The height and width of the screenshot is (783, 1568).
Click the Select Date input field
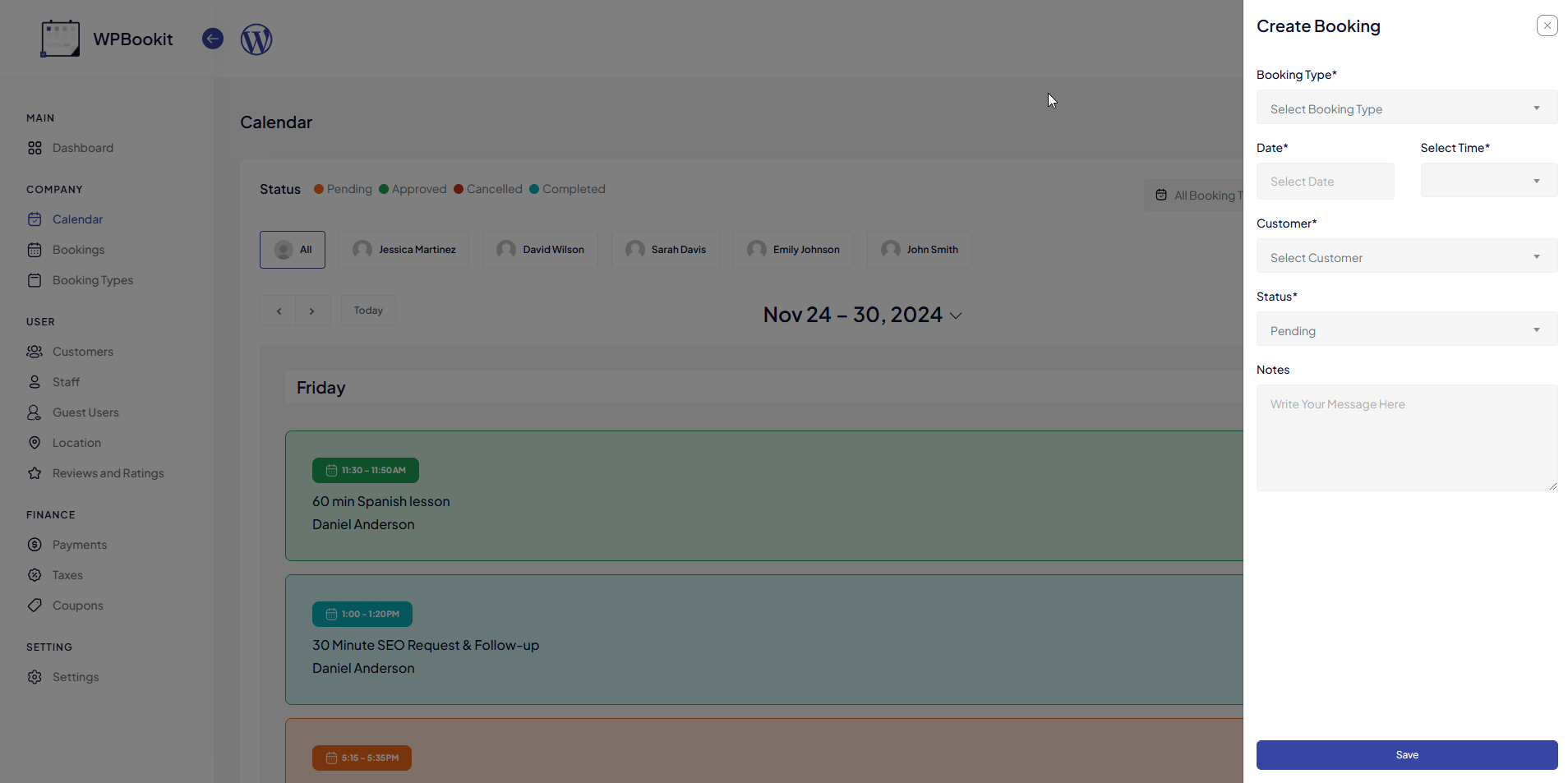[x=1325, y=182]
